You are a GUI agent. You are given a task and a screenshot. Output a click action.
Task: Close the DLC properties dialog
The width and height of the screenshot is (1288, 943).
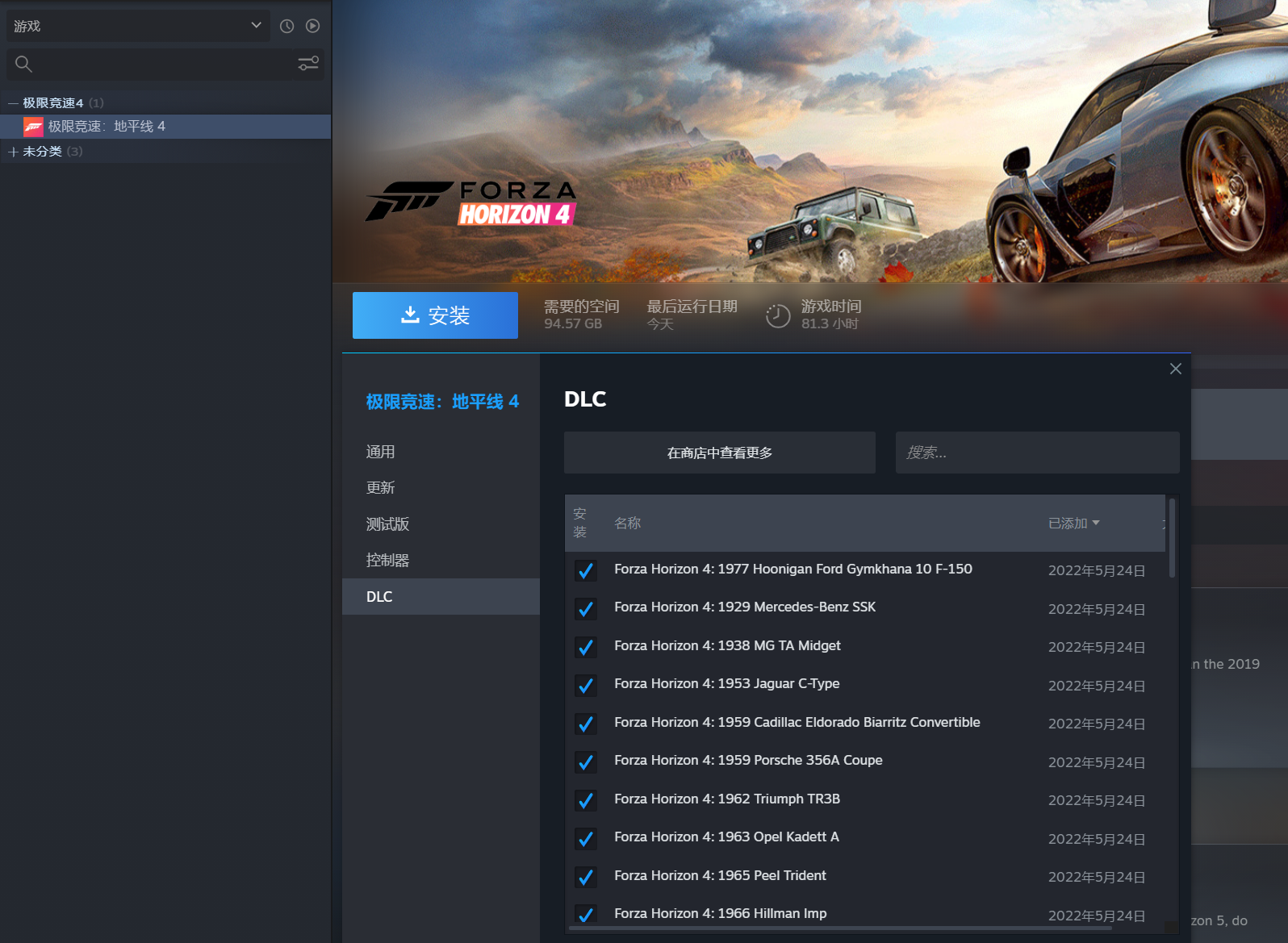point(1176,369)
